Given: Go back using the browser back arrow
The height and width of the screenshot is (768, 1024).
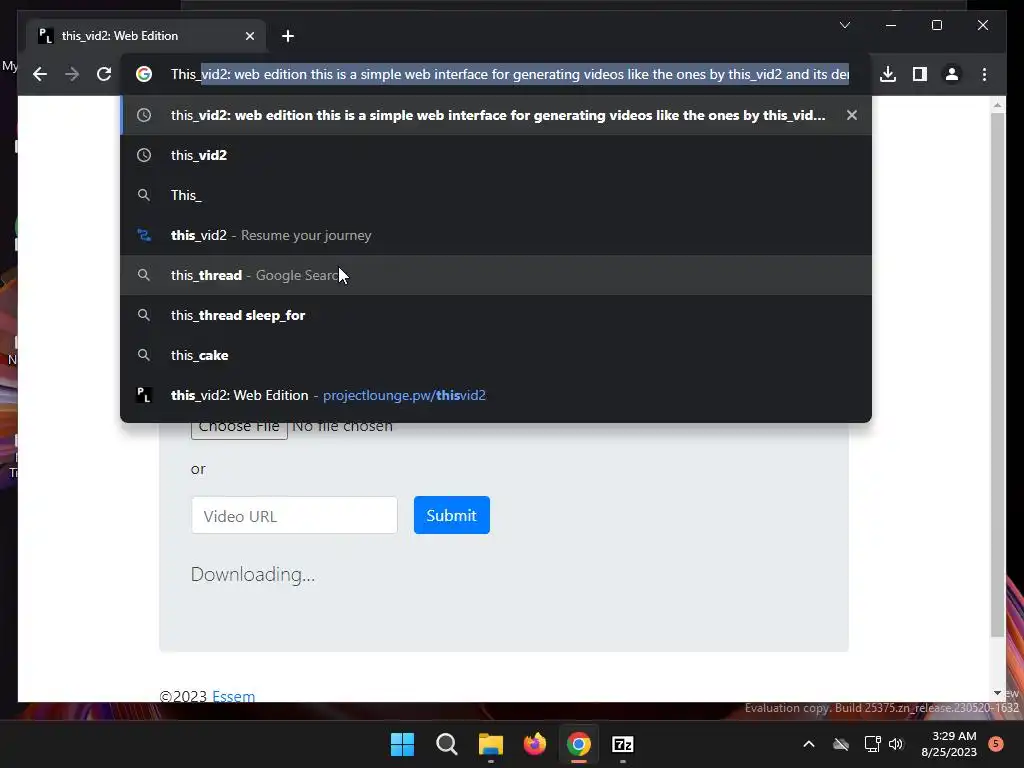Looking at the screenshot, I should (x=40, y=74).
